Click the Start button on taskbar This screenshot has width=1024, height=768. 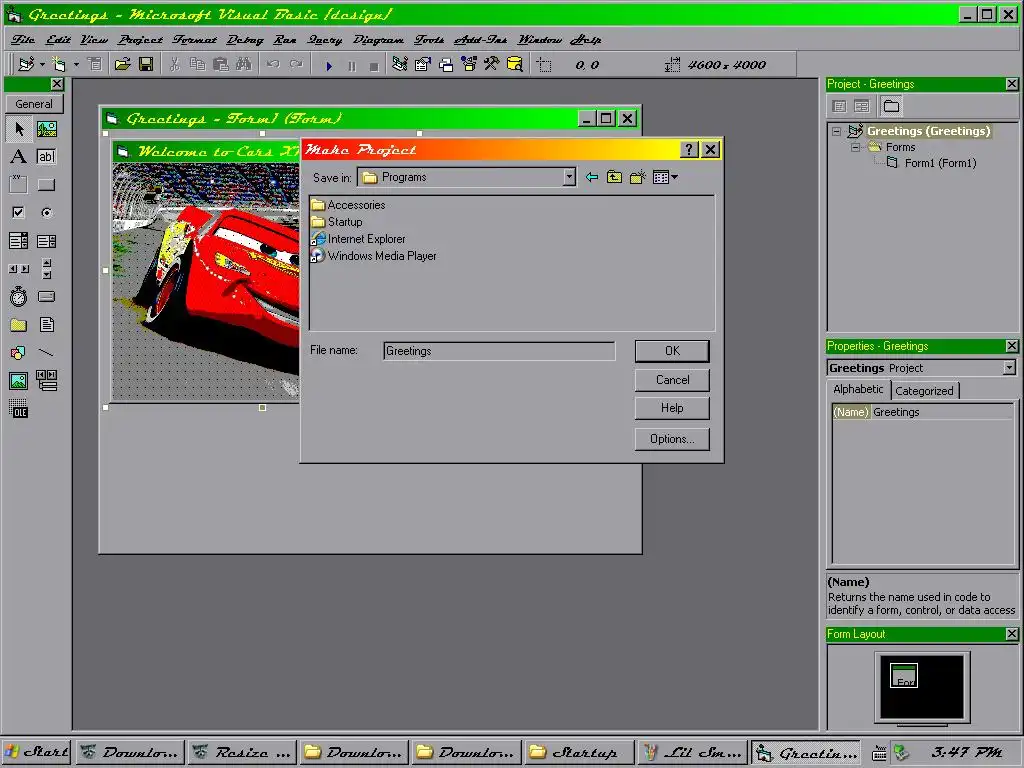[36, 752]
